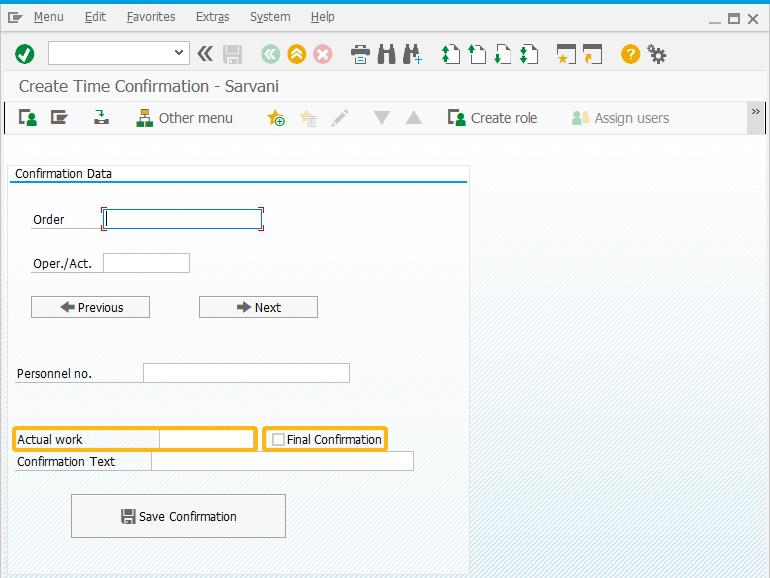Click the Oper./Act. input field

tap(146, 263)
